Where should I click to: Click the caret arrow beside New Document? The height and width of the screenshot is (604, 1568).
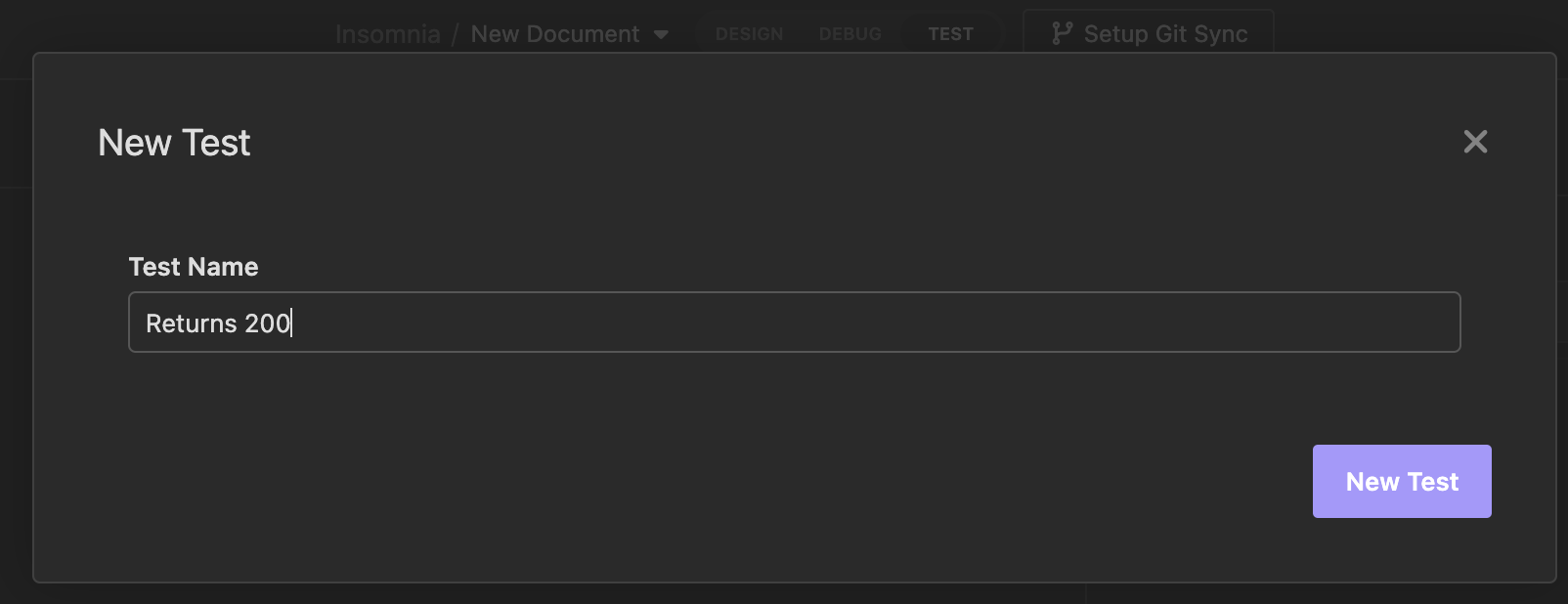(x=662, y=34)
